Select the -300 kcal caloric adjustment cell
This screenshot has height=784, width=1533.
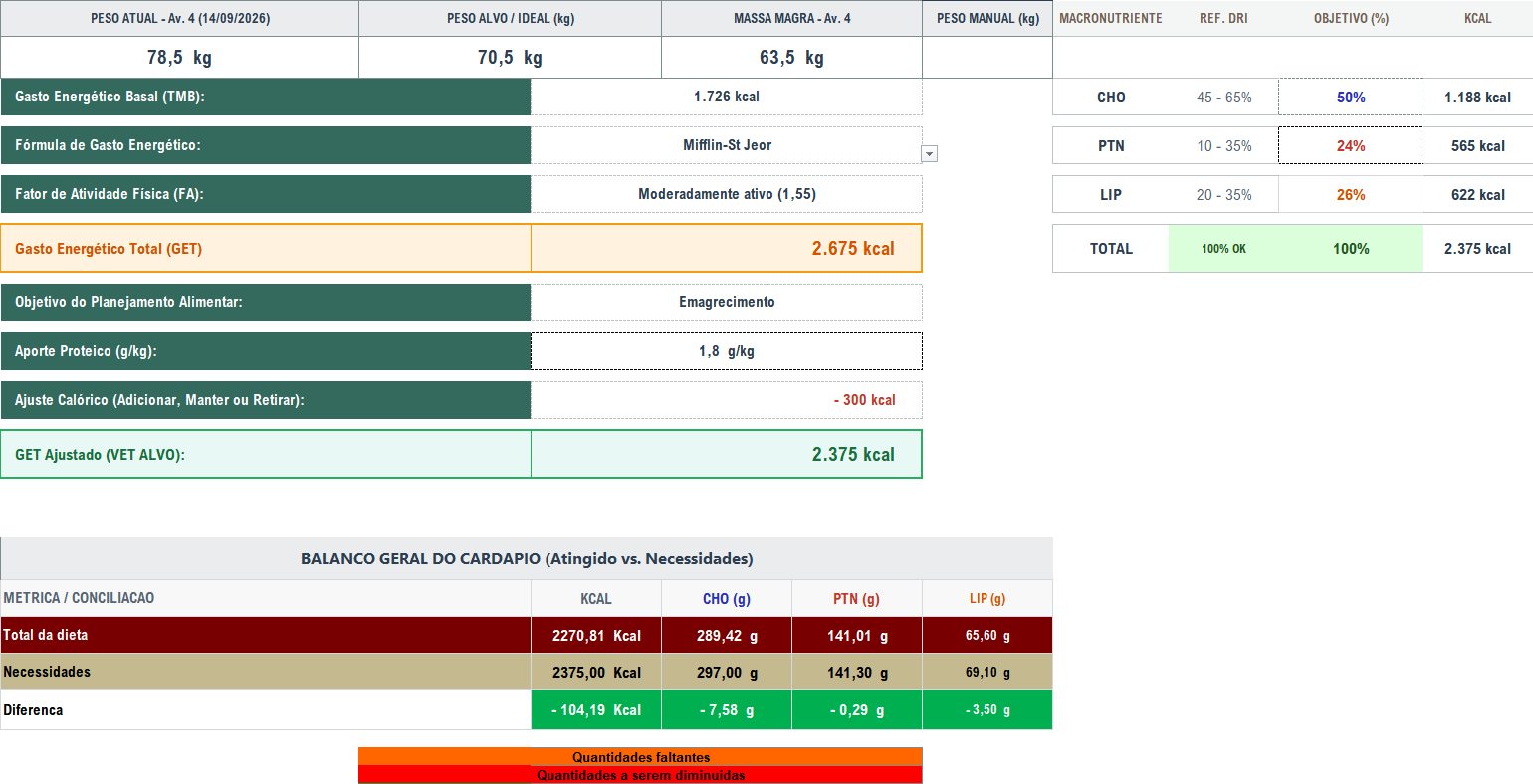click(727, 400)
